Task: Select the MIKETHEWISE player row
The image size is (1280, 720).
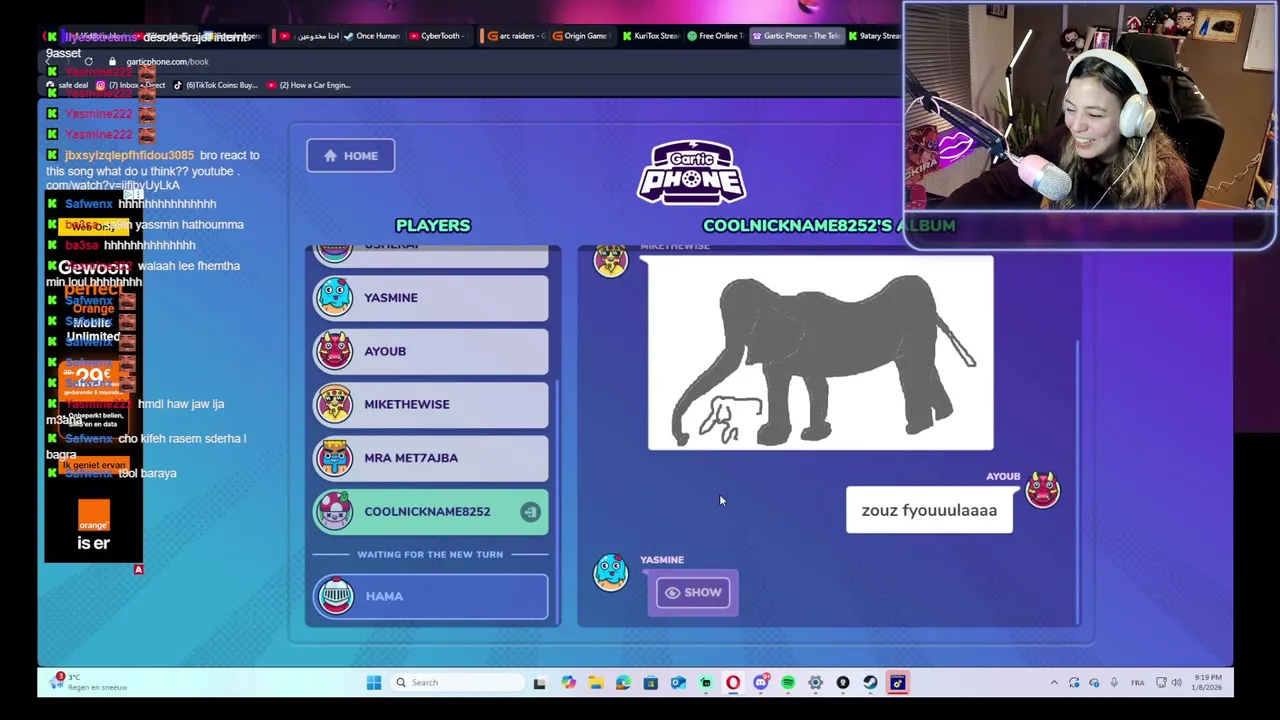Action: point(431,405)
